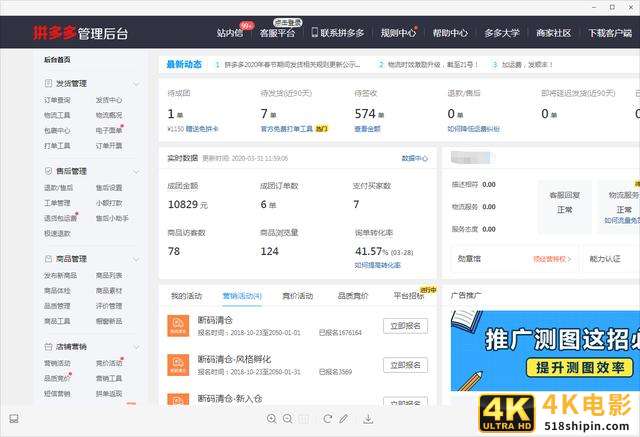
Task: Open 订单查询 in the sidebar
Action: click(57, 100)
